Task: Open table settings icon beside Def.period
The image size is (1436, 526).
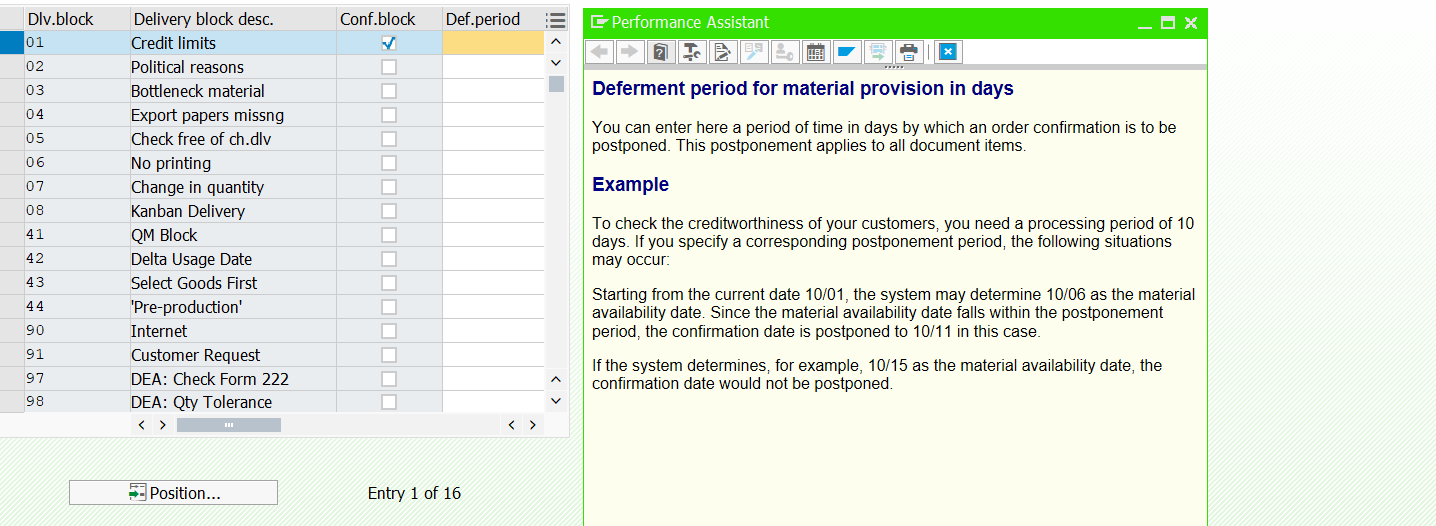Action: point(557,20)
